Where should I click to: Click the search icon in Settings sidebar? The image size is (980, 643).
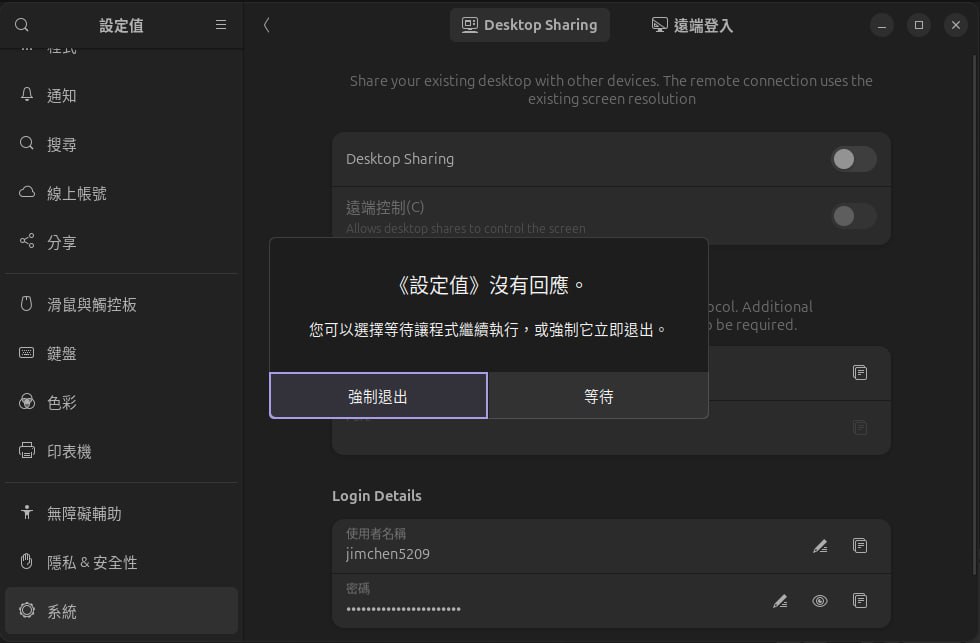coord(22,25)
